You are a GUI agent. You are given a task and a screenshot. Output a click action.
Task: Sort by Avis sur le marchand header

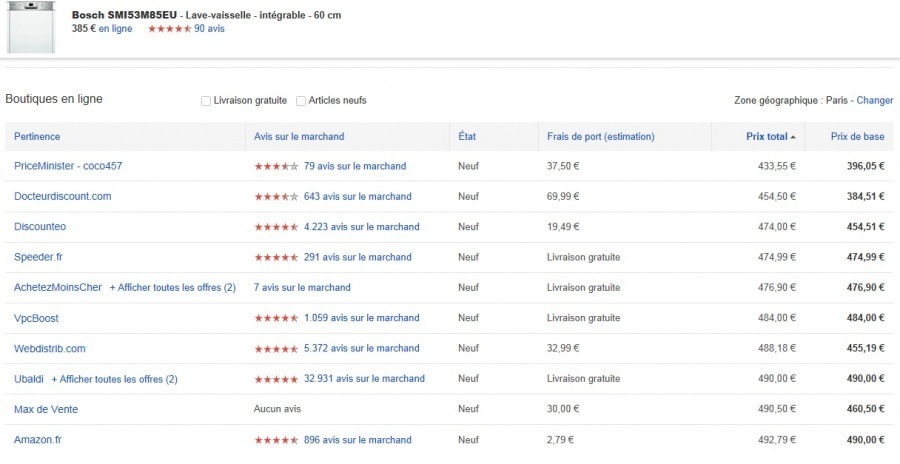tap(299, 136)
